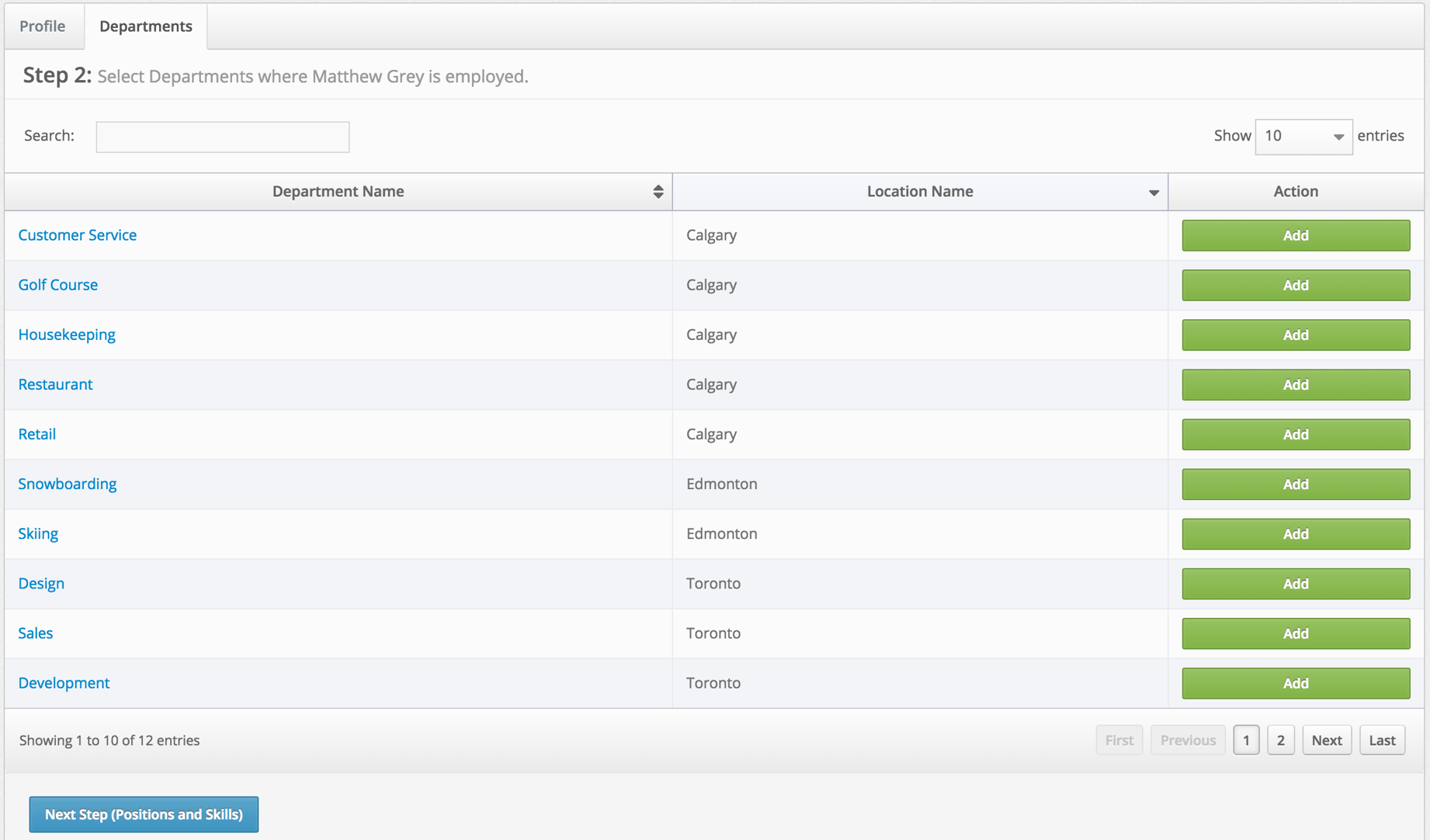Click inside the Search field

tap(222, 137)
